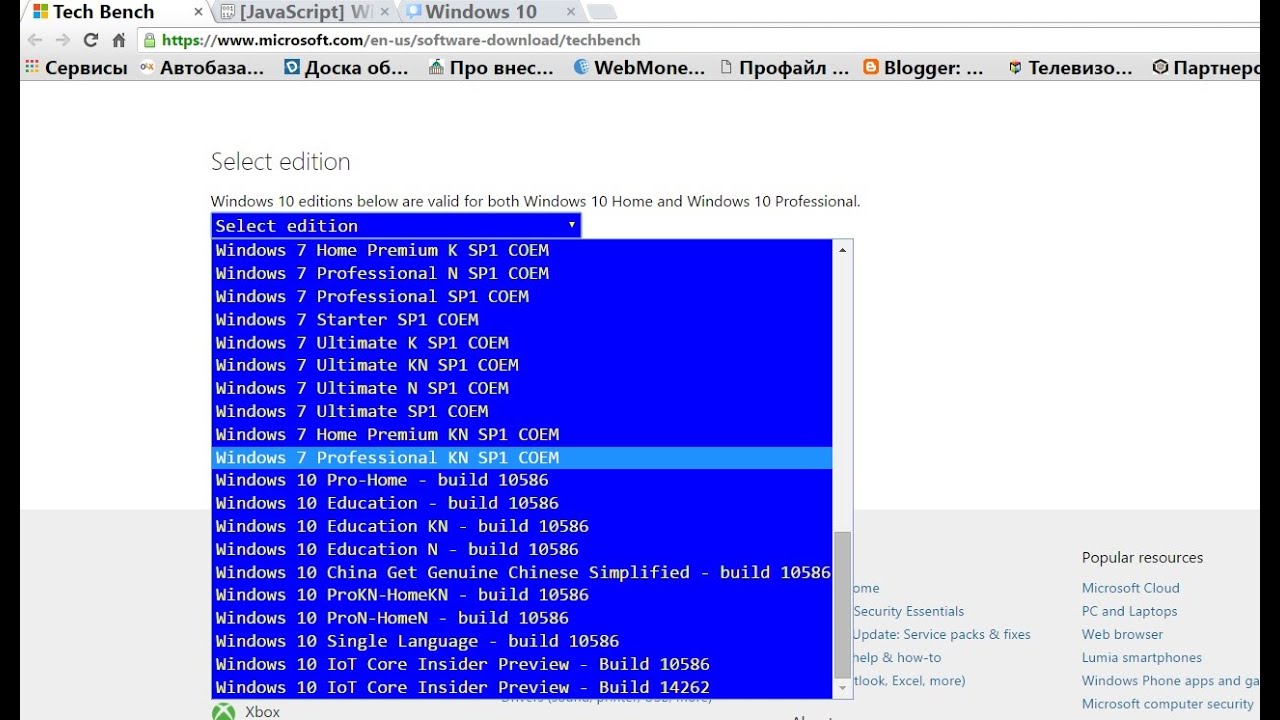The height and width of the screenshot is (720, 1280).
Task: Open the Телевизо... bookmark
Action: 1070,68
